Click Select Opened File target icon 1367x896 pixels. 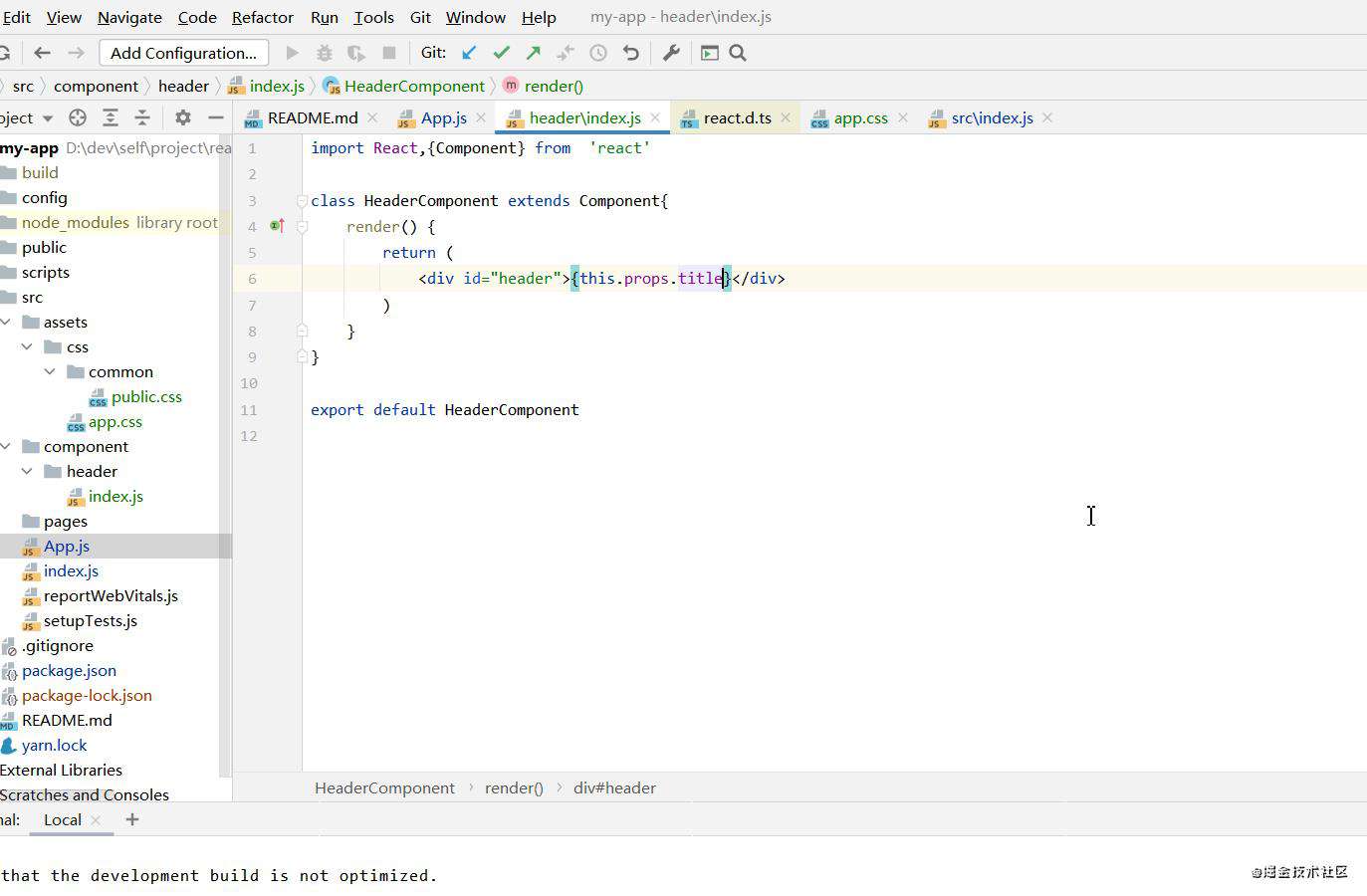78,117
